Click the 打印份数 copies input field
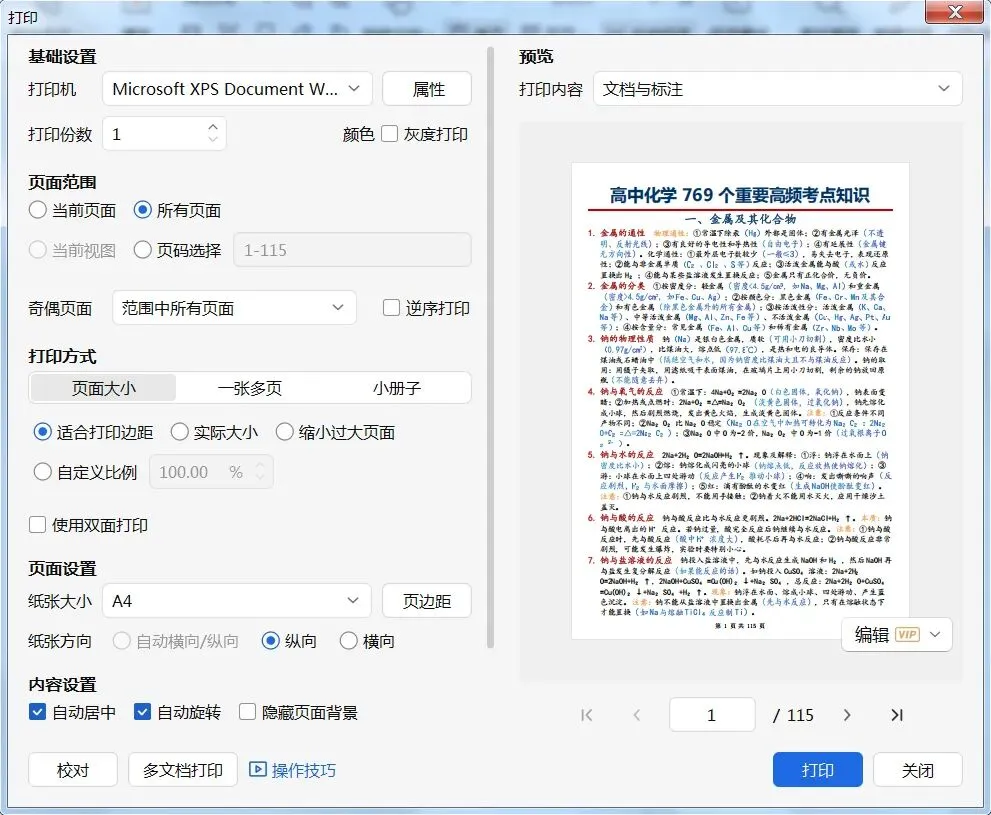Viewport: 991px width, 815px height. click(x=164, y=133)
